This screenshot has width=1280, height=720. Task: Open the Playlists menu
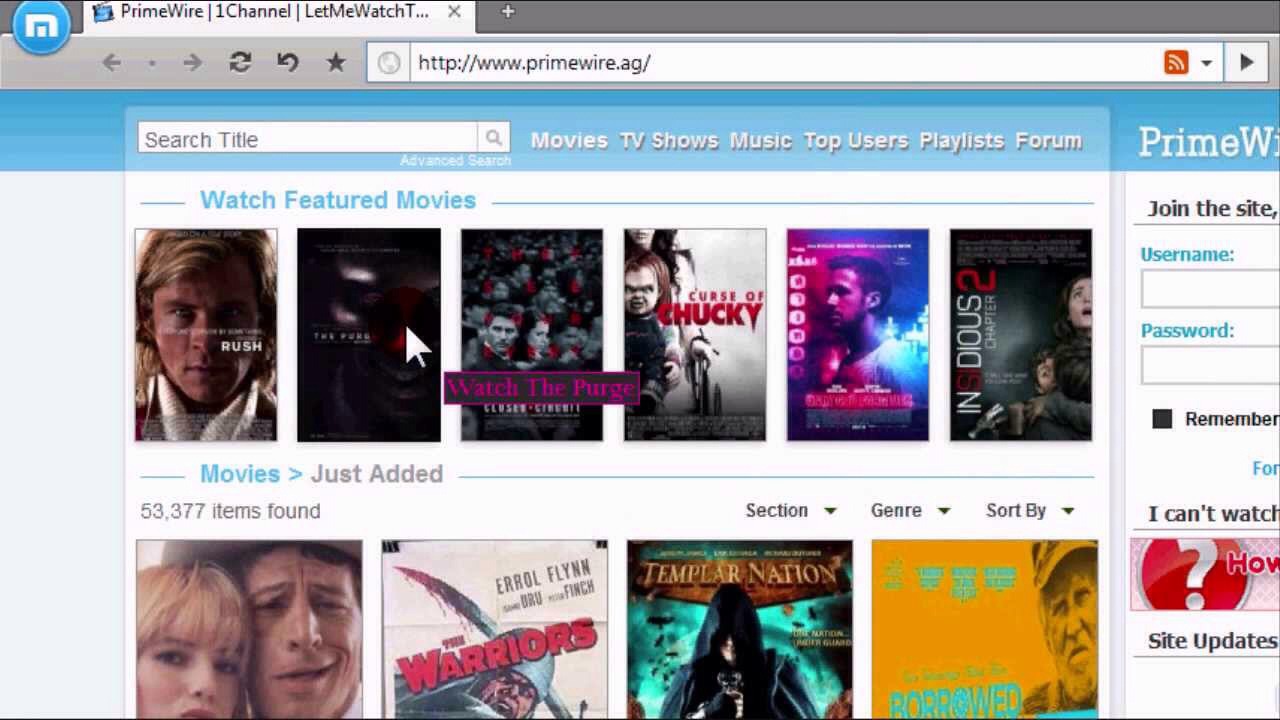(961, 141)
